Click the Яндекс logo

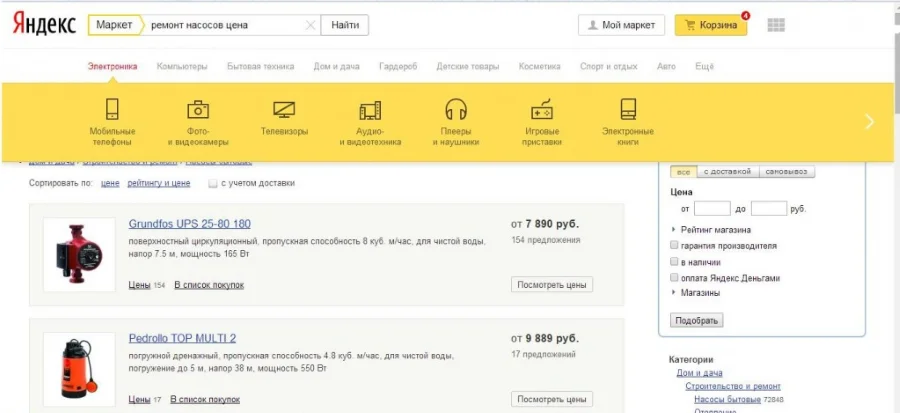point(44,25)
